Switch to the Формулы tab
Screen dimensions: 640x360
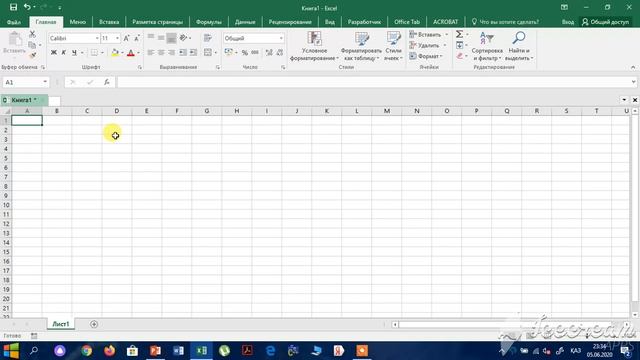[x=209, y=22]
